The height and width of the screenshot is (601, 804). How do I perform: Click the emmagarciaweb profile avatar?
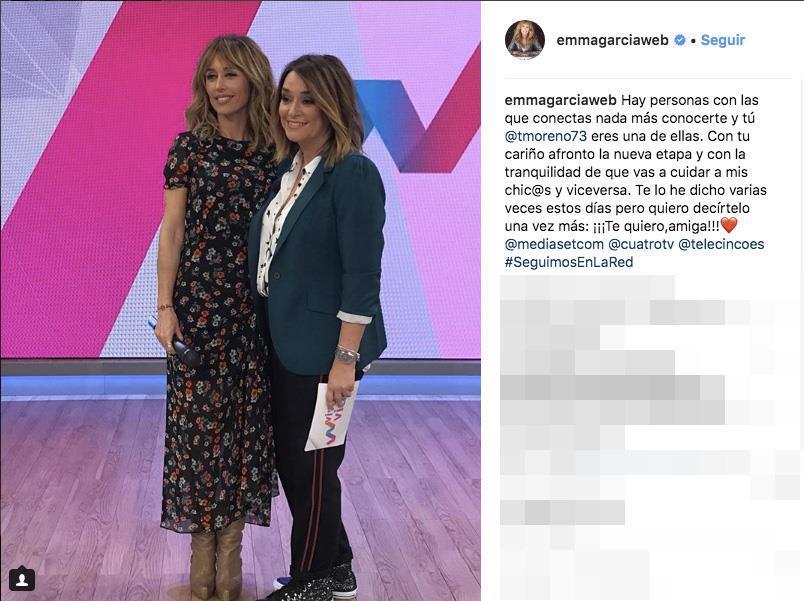tap(524, 40)
